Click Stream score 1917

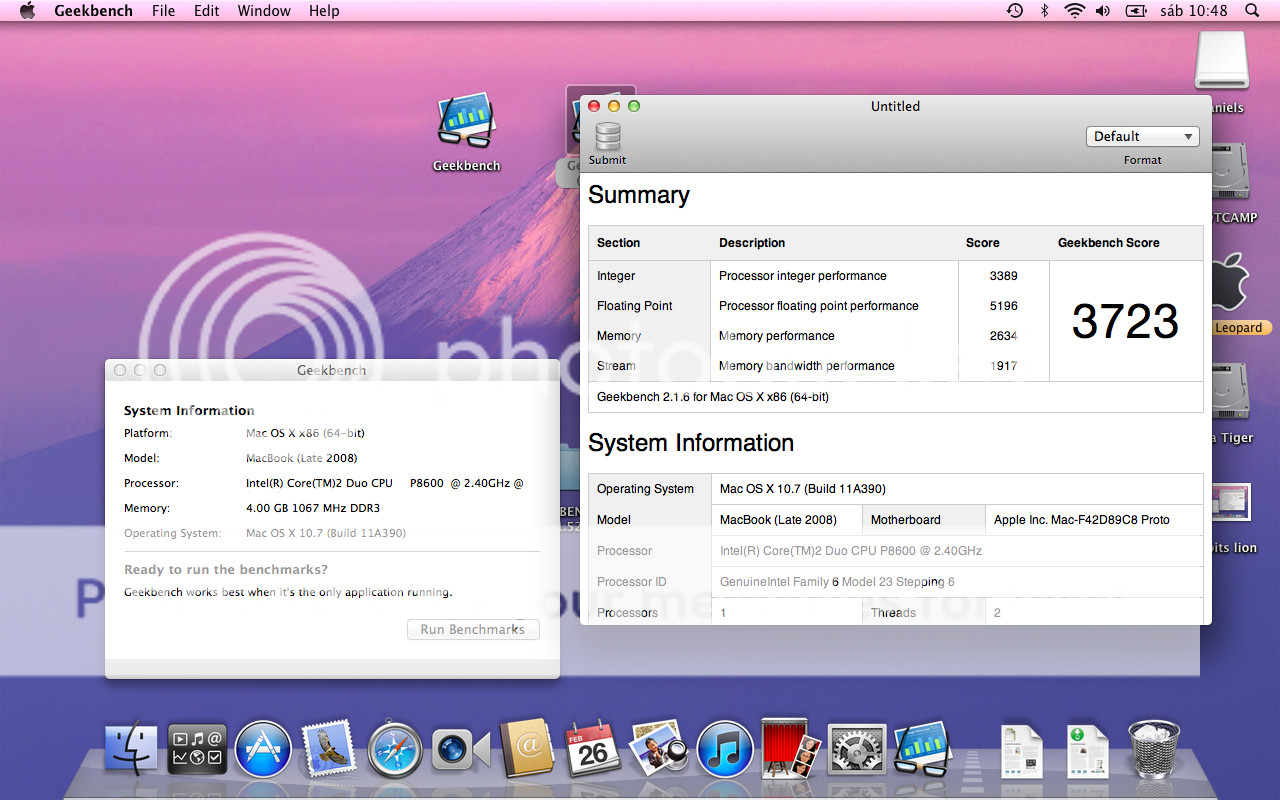pyautogui.click(x=1003, y=366)
